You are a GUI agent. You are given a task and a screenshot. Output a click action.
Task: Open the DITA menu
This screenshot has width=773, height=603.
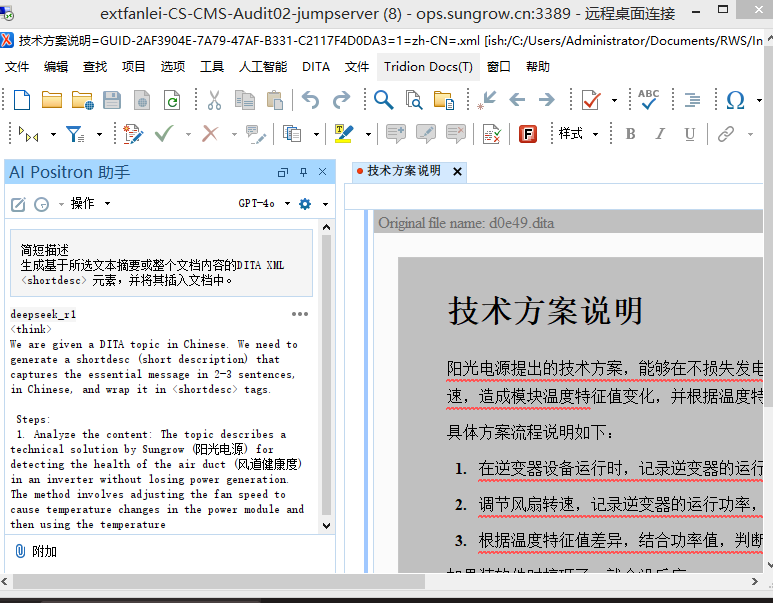(316, 67)
